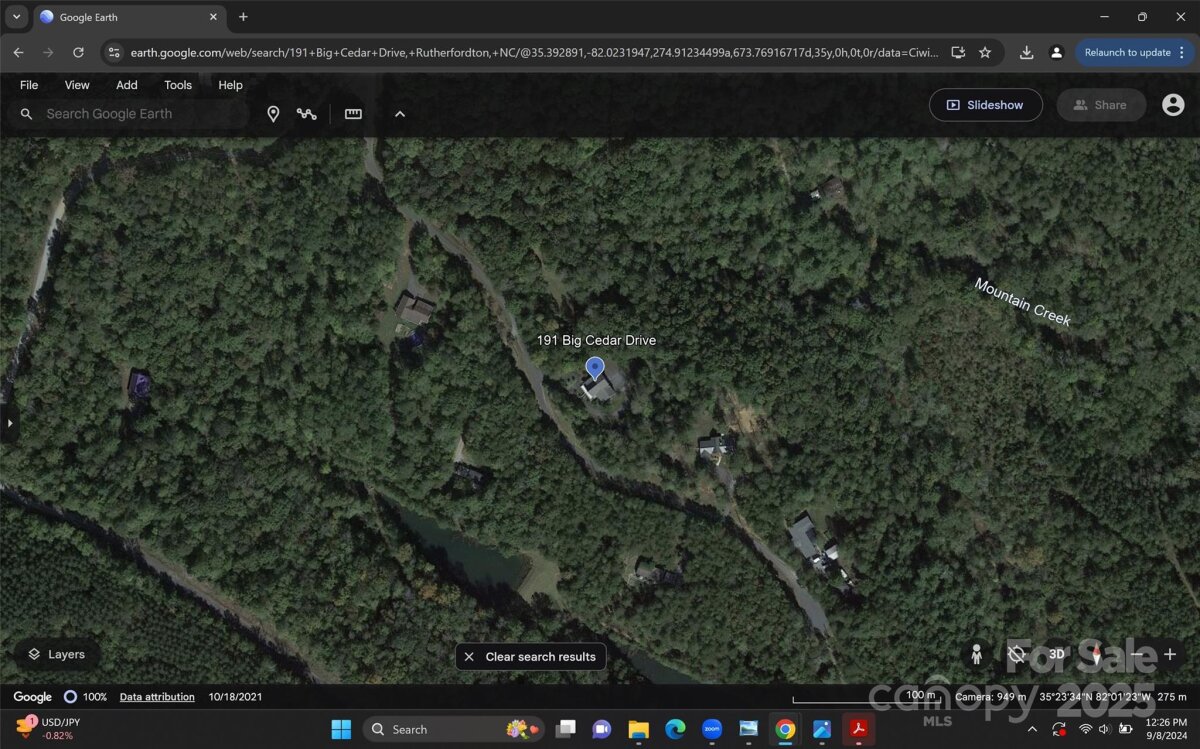Focus the Search Google Earth field
The image size is (1200, 749).
click(130, 114)
